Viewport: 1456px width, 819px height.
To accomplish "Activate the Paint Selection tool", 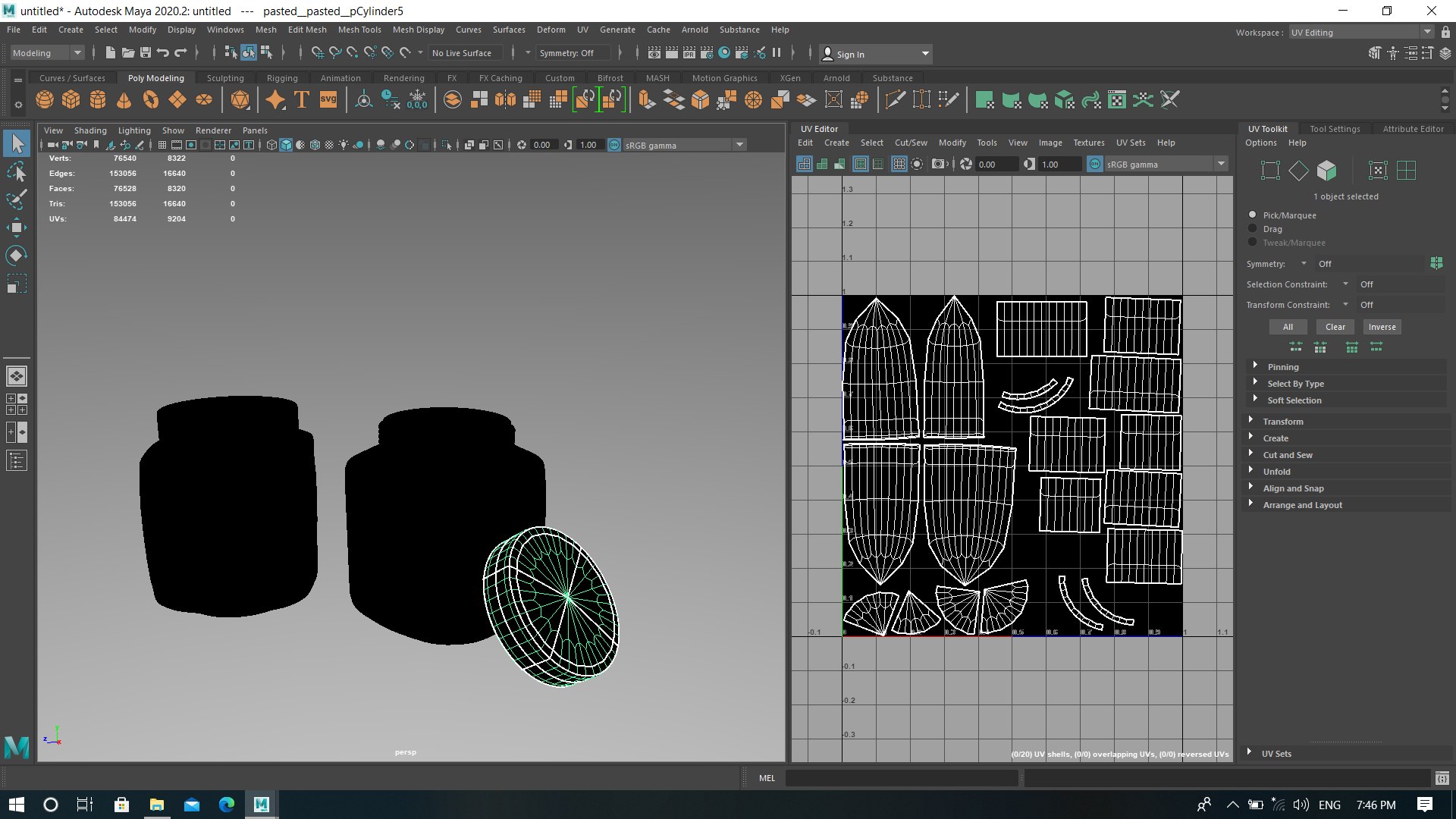I will pyautogui.click(x=17, y=199).
